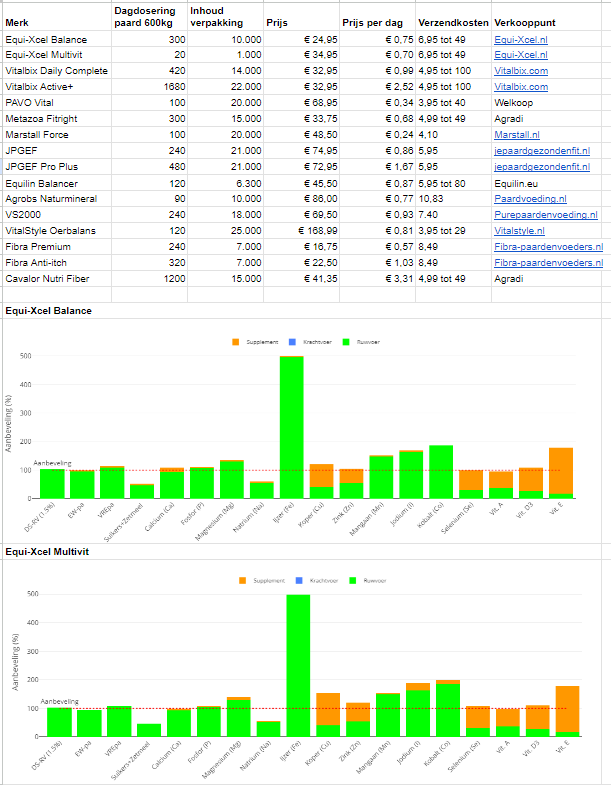Select the € 0,24 price per day cell
Viewport: 611px width, 785px height.
click(x=378, y=135)
